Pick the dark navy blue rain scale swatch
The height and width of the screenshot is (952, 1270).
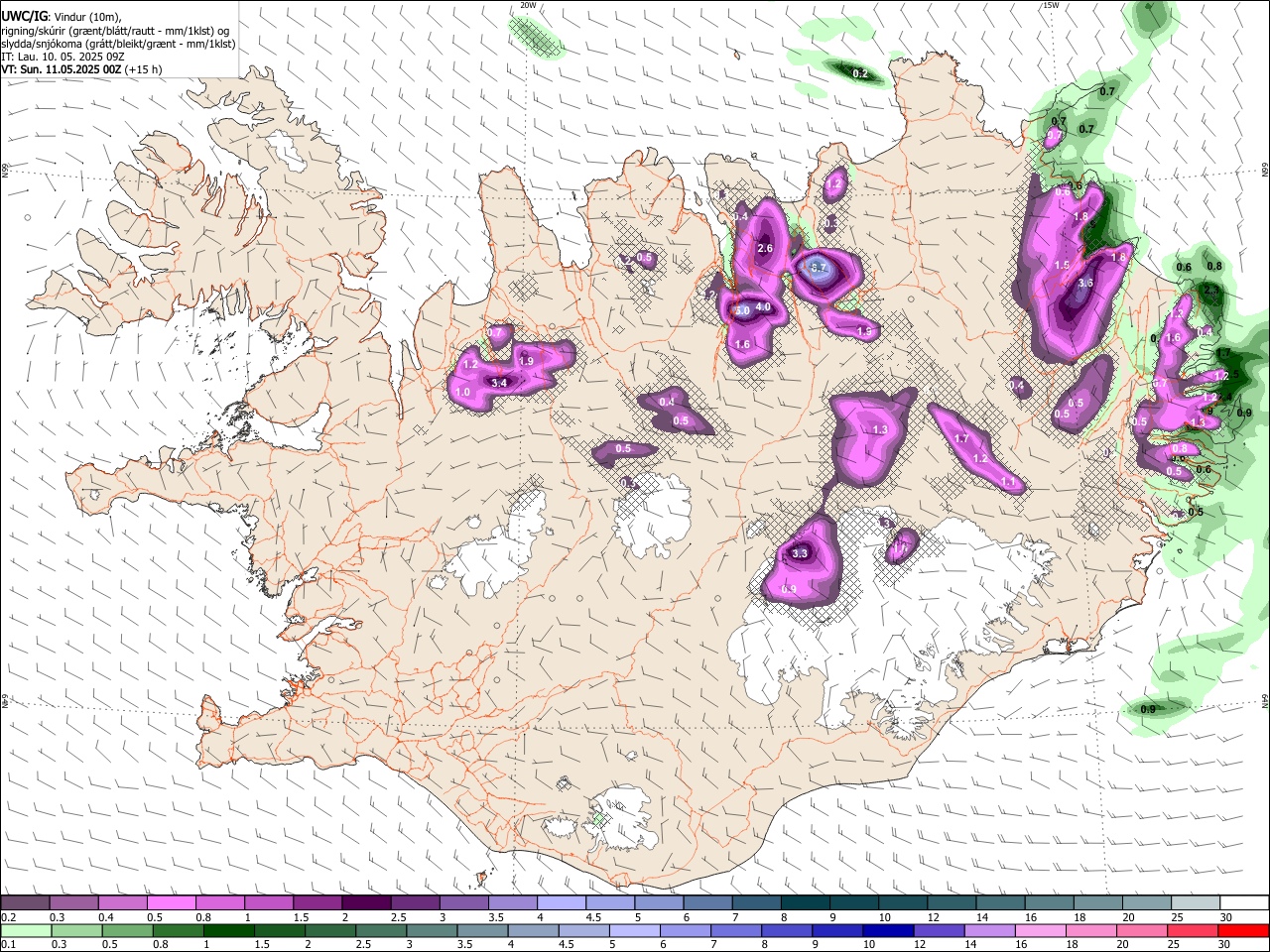[886, 931]
